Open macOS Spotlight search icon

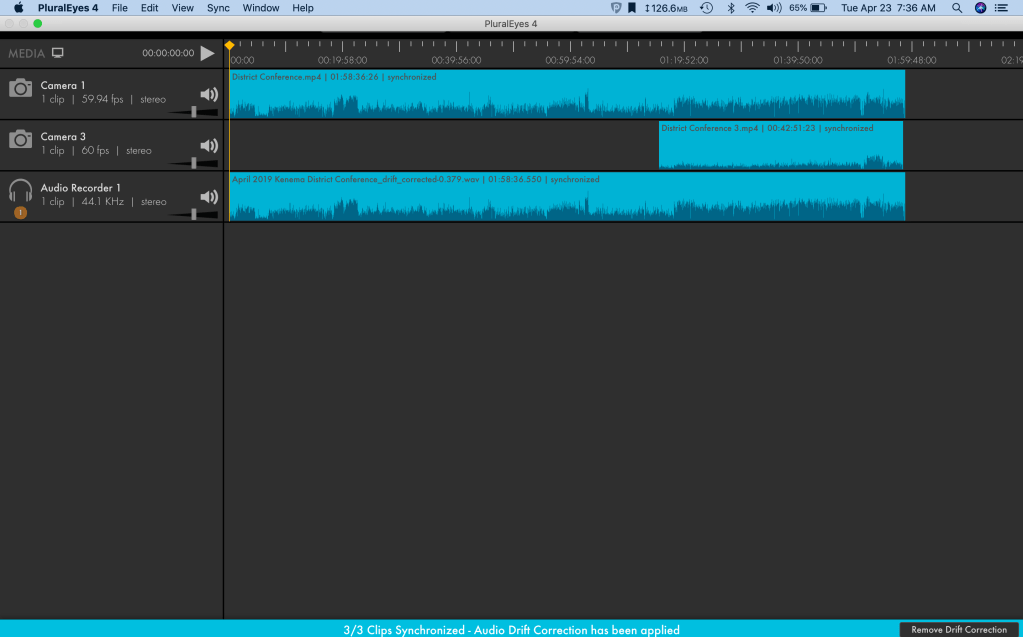pos(957,8)
